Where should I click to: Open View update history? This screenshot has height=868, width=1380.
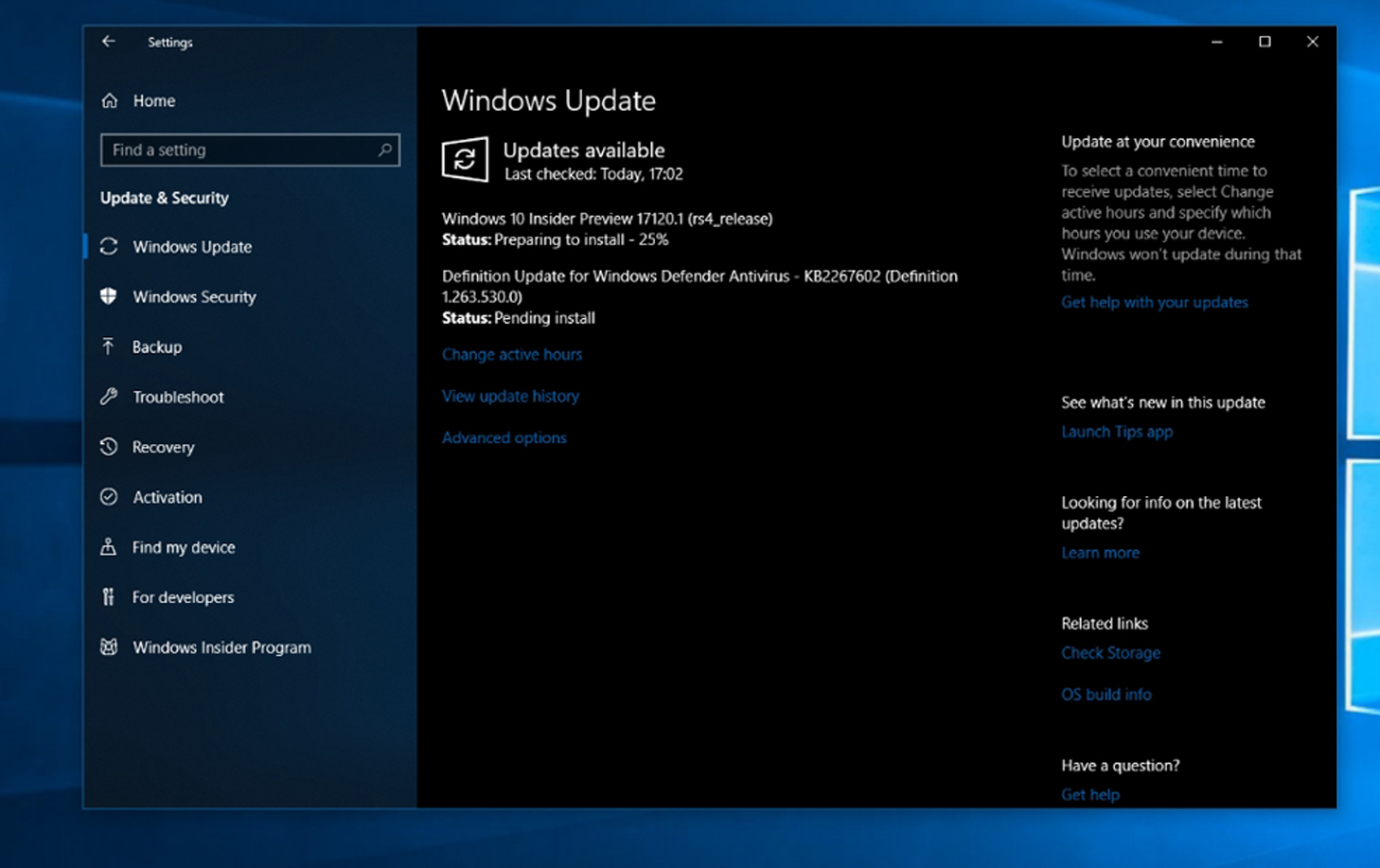pos(510,396)
